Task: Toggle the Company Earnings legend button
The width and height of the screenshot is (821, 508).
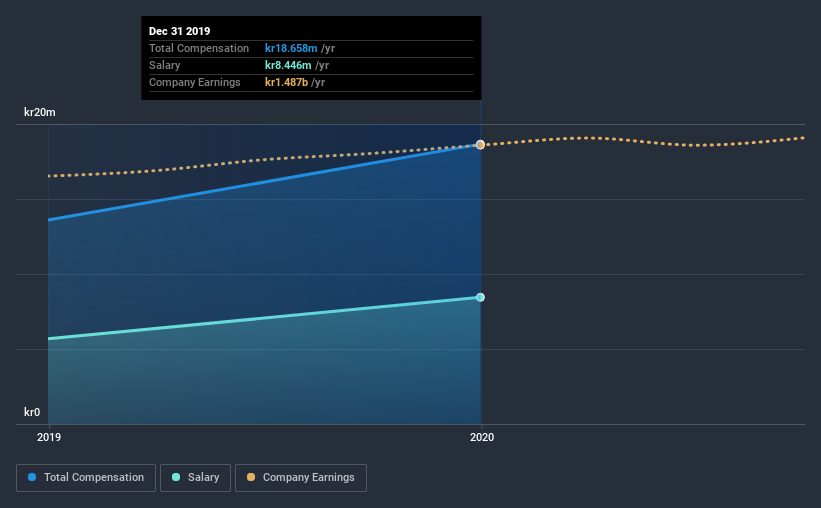Action: (301, 478)
